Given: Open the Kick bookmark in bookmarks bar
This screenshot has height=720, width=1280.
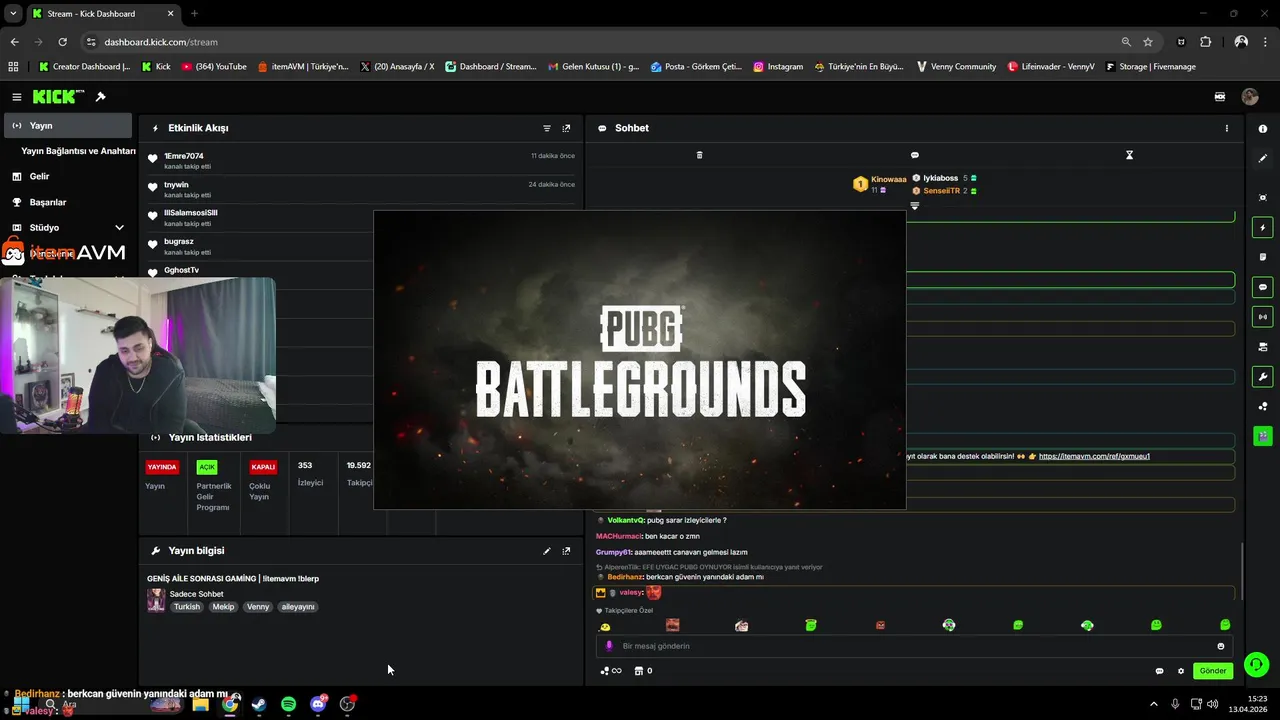Looking at the screenshot, I should [x=156, y=66].
